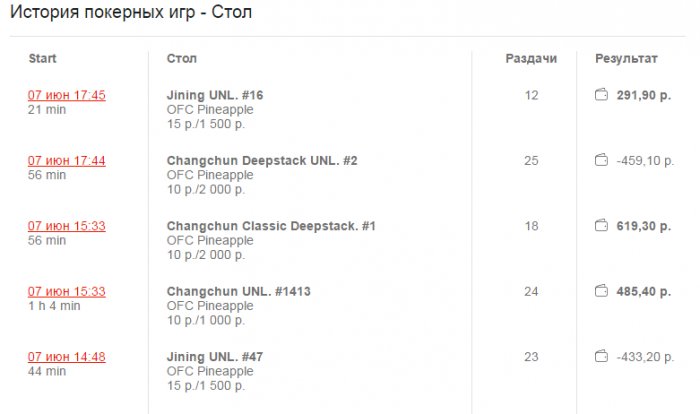Open the 07 июн 15:33 link lasting 1 h 4 min
Image resolution: width=700 pixels, height=414 pixels.
coord(66,291)
